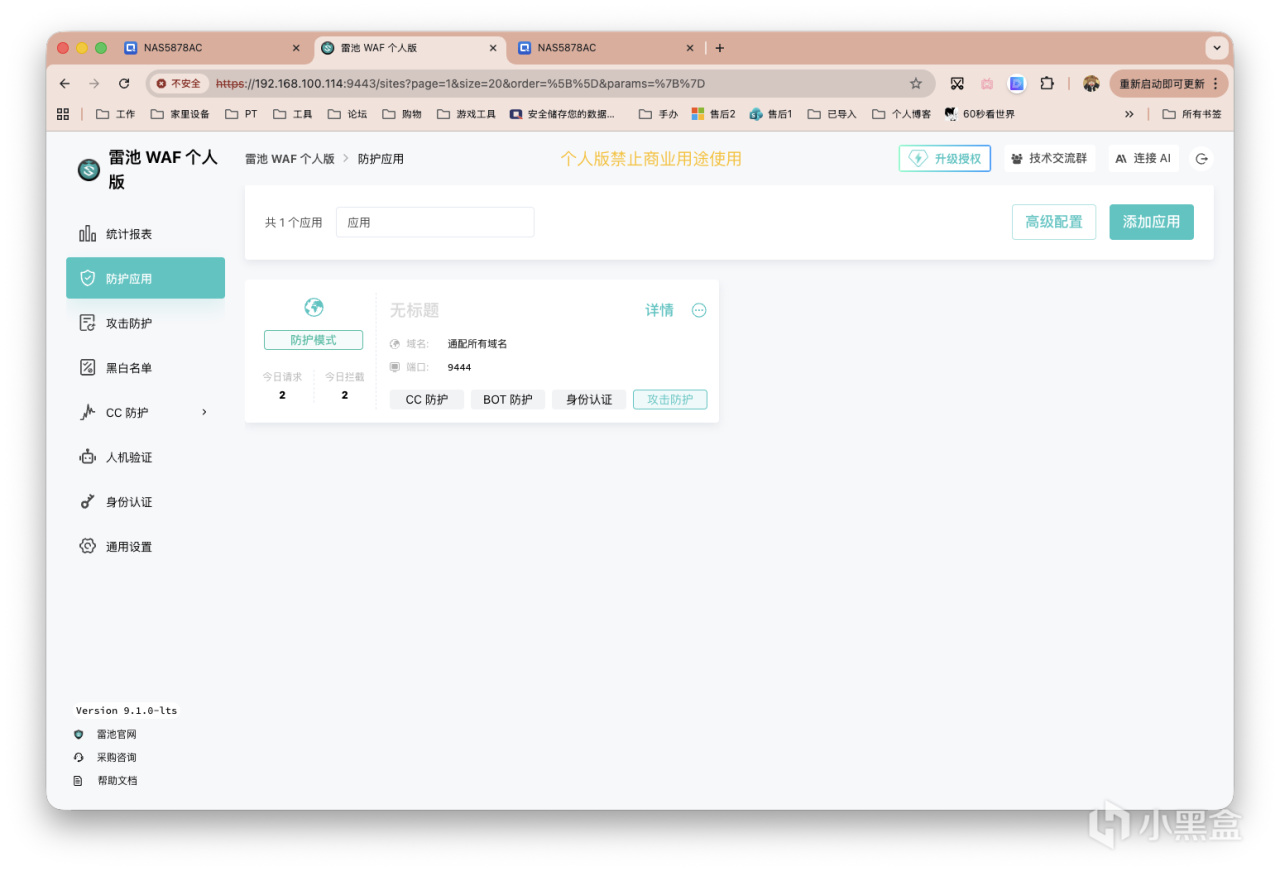
Task: Open the 游戏工具 bookmark folder
Action: 466,114
